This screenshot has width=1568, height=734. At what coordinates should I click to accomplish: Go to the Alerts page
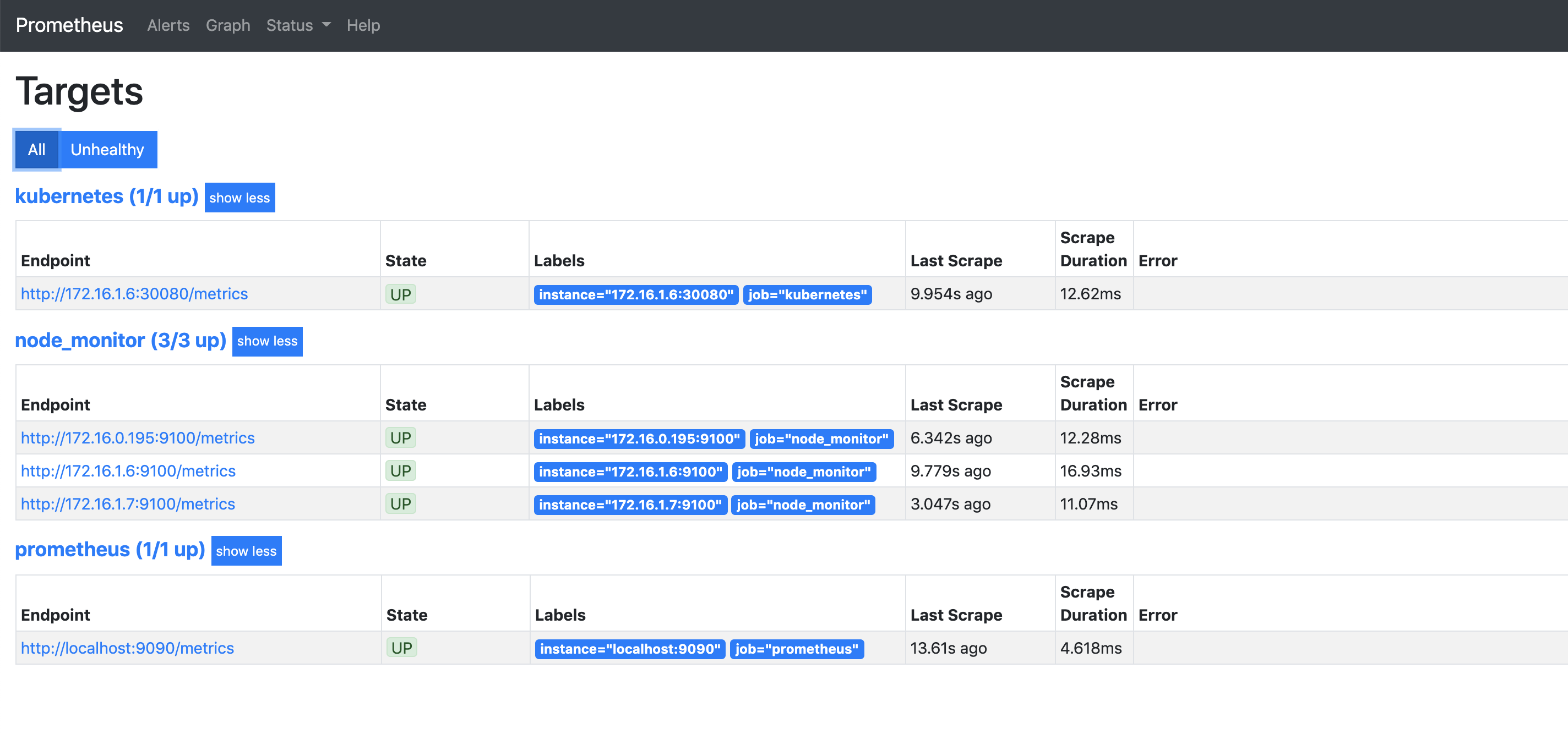pos(168,25)
